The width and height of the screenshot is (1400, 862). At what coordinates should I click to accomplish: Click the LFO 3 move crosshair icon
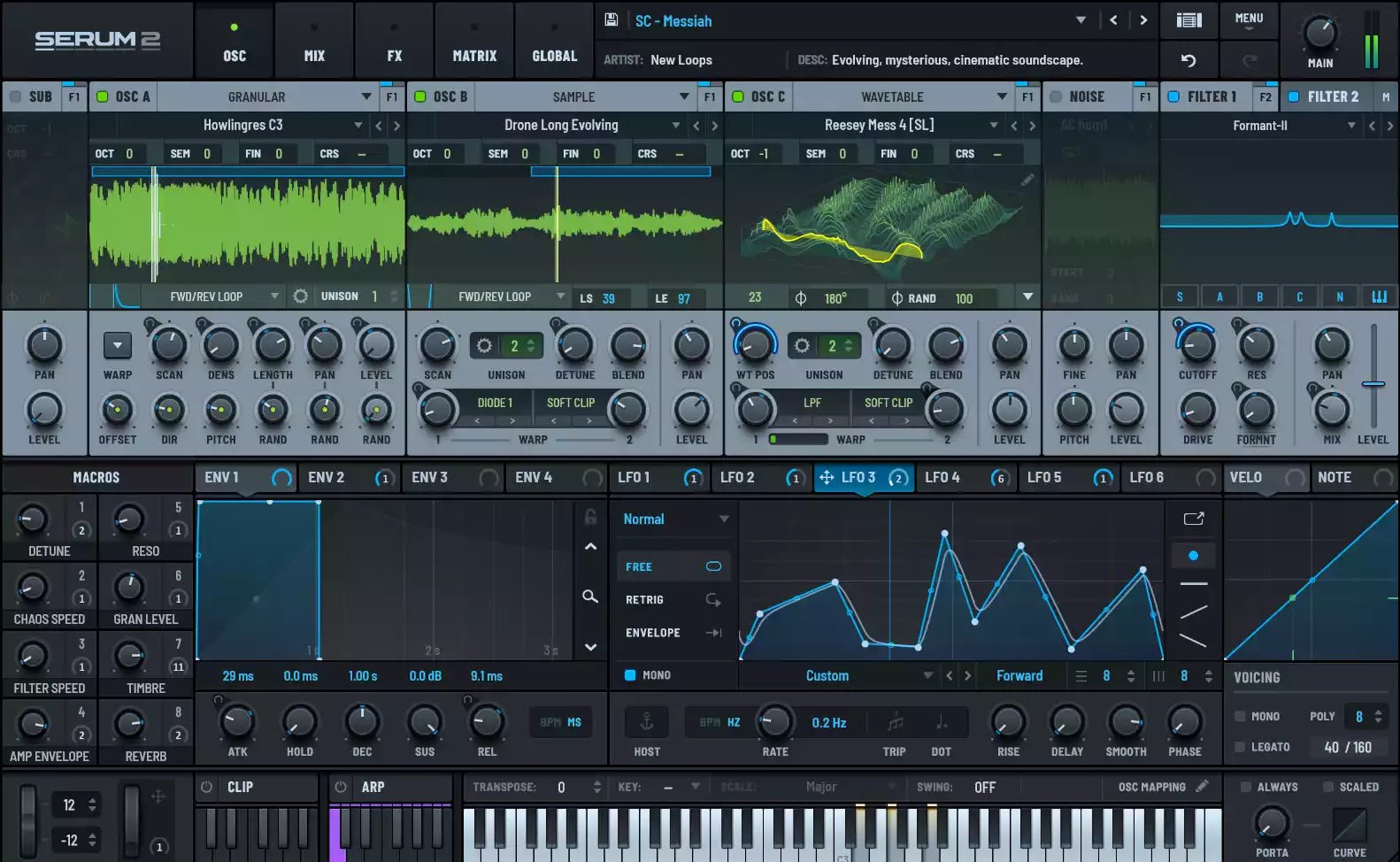[x=827, y=478]
